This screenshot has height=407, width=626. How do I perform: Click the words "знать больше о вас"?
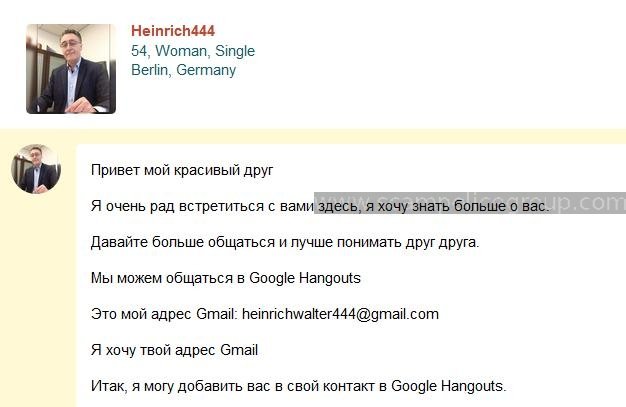click(480, 206)
